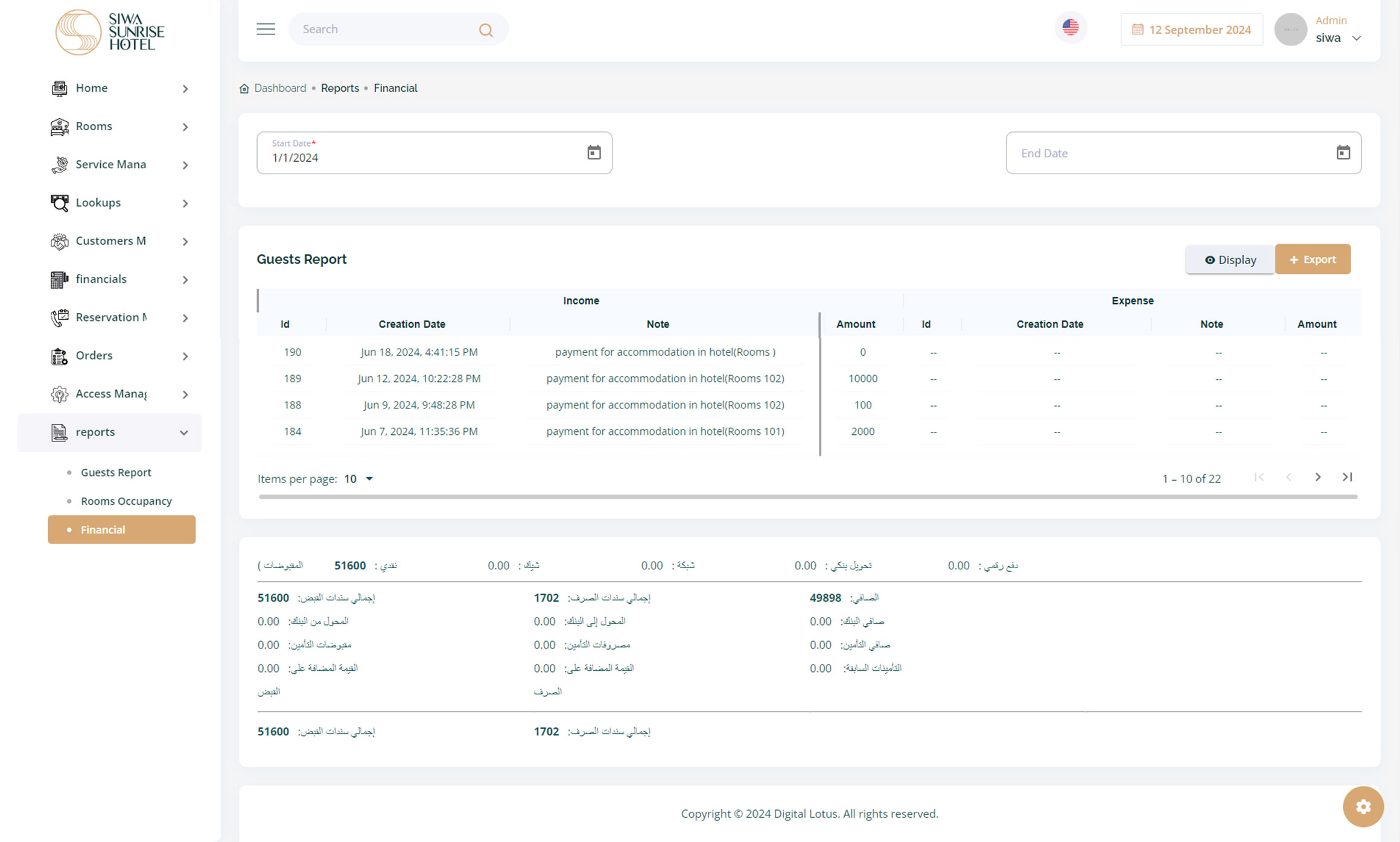Click the search magnifier icon
Image resolution: width=1400 pixels, height=842 pixels.
click(486, 30)
